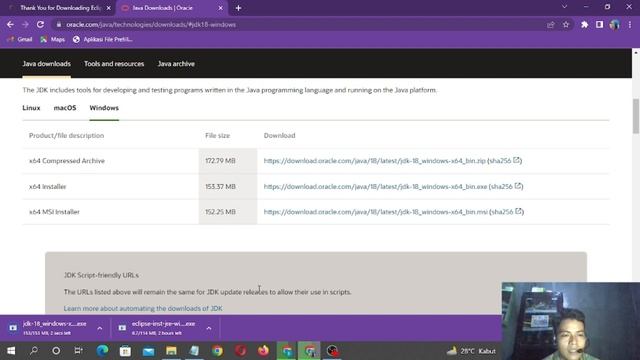
Task: Select the Windows tab
Action: coord(104,108)
